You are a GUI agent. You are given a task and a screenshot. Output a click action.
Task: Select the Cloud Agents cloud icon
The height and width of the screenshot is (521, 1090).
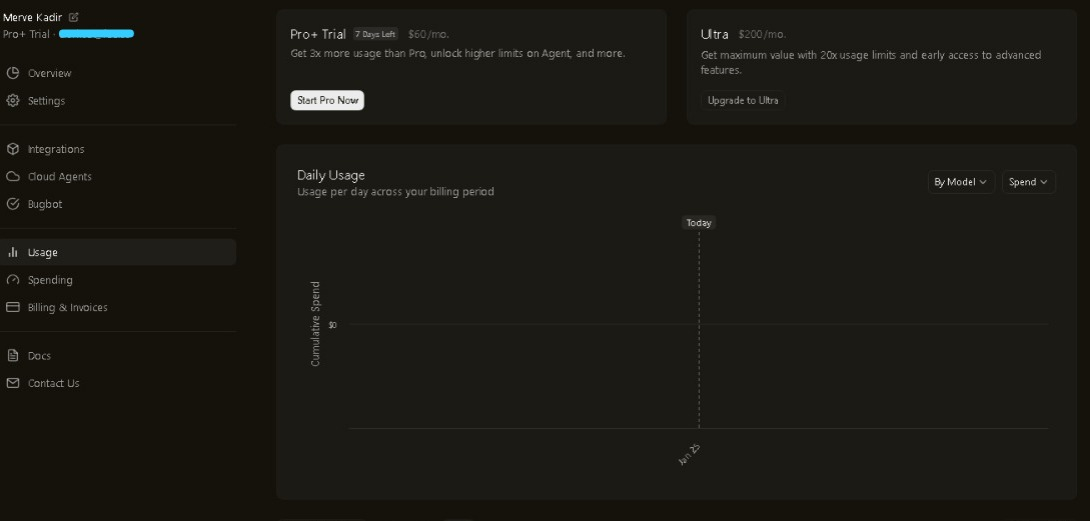[13, 177]
